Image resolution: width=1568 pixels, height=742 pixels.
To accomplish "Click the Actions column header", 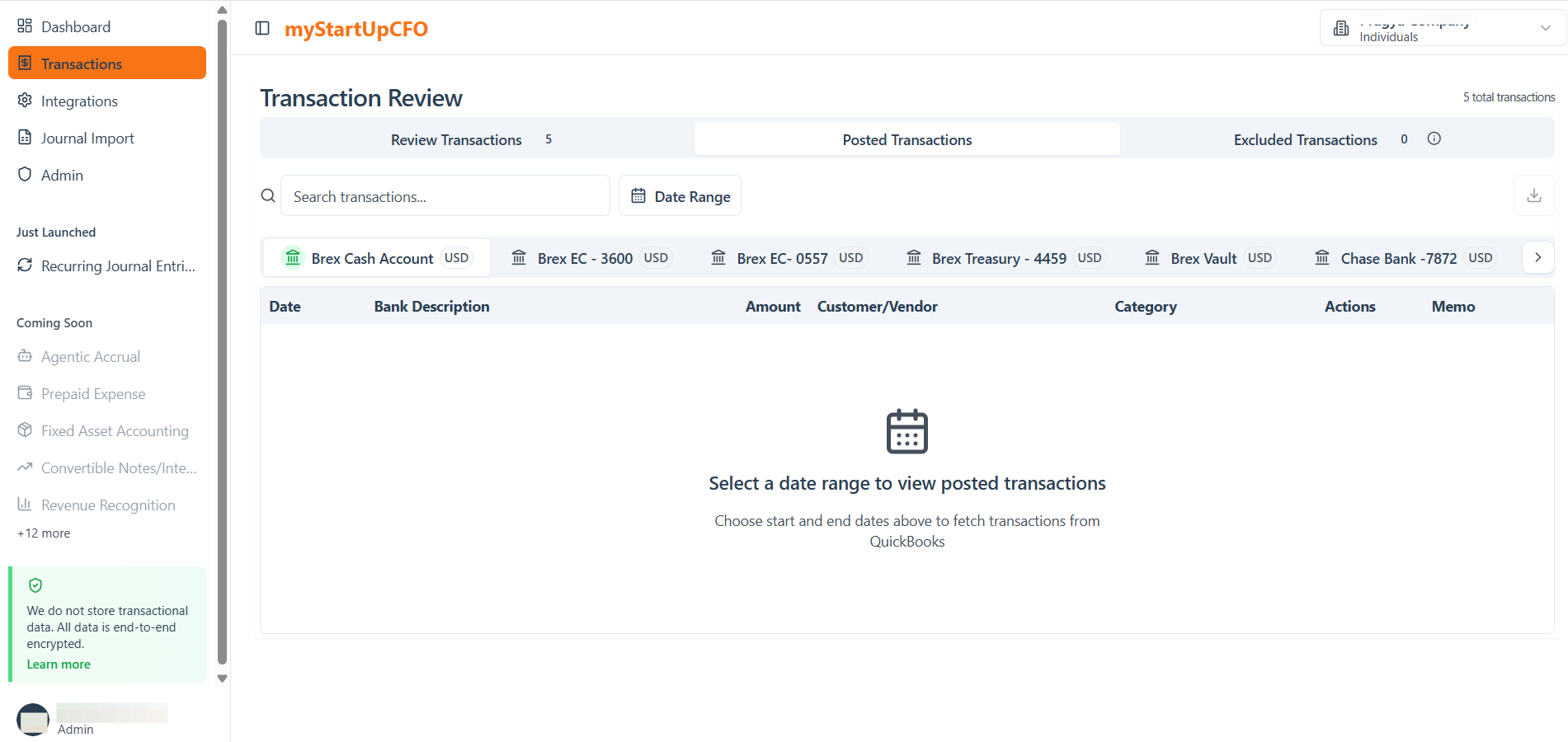I will [1350, 306].
